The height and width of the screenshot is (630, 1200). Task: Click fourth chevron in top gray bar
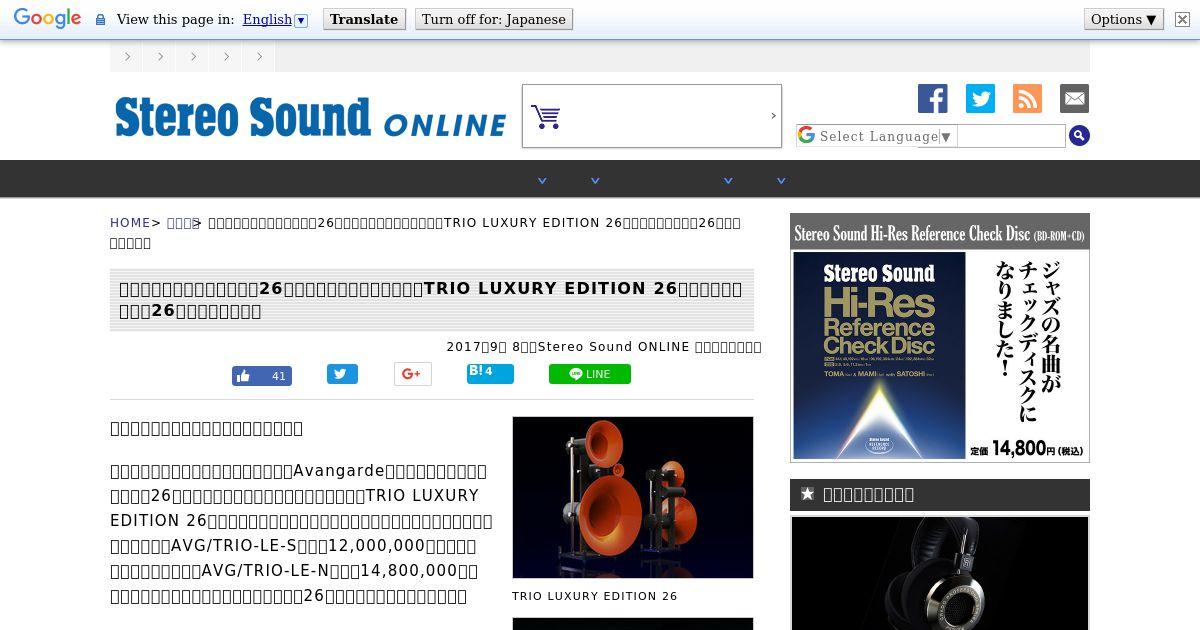coord(225,56)
